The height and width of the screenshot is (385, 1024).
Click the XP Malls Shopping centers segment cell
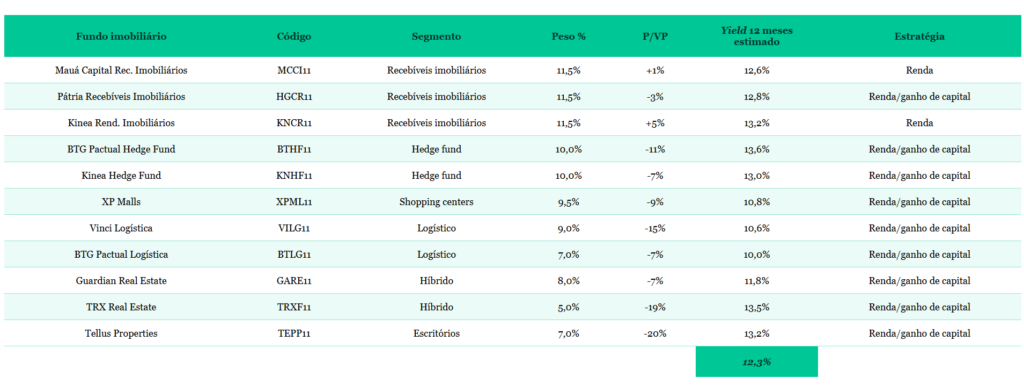(x=436, y=202)
